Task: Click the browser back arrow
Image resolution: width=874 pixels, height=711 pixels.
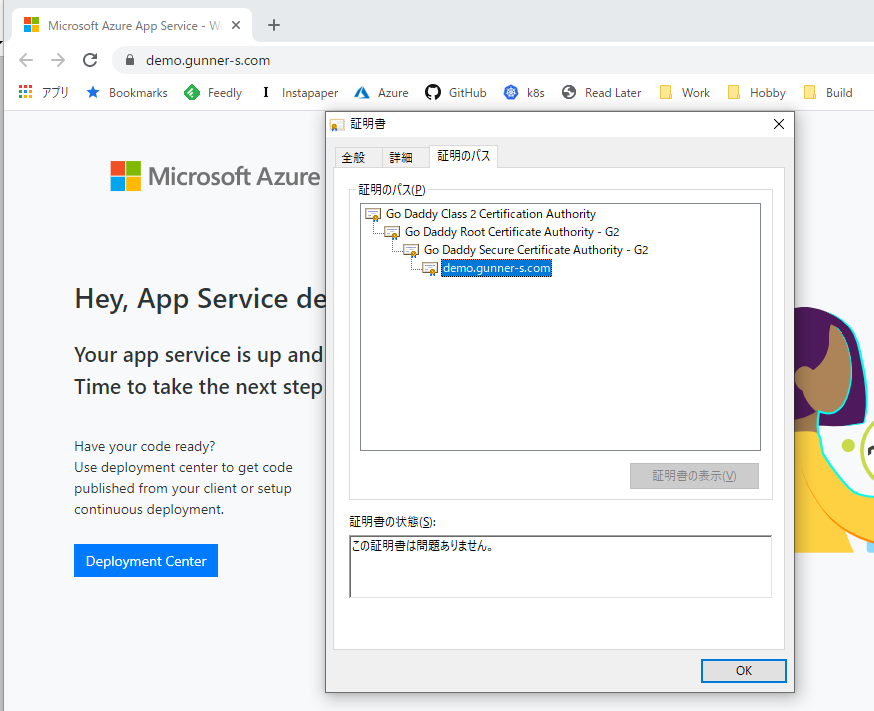Action: (x=26, y=60)
